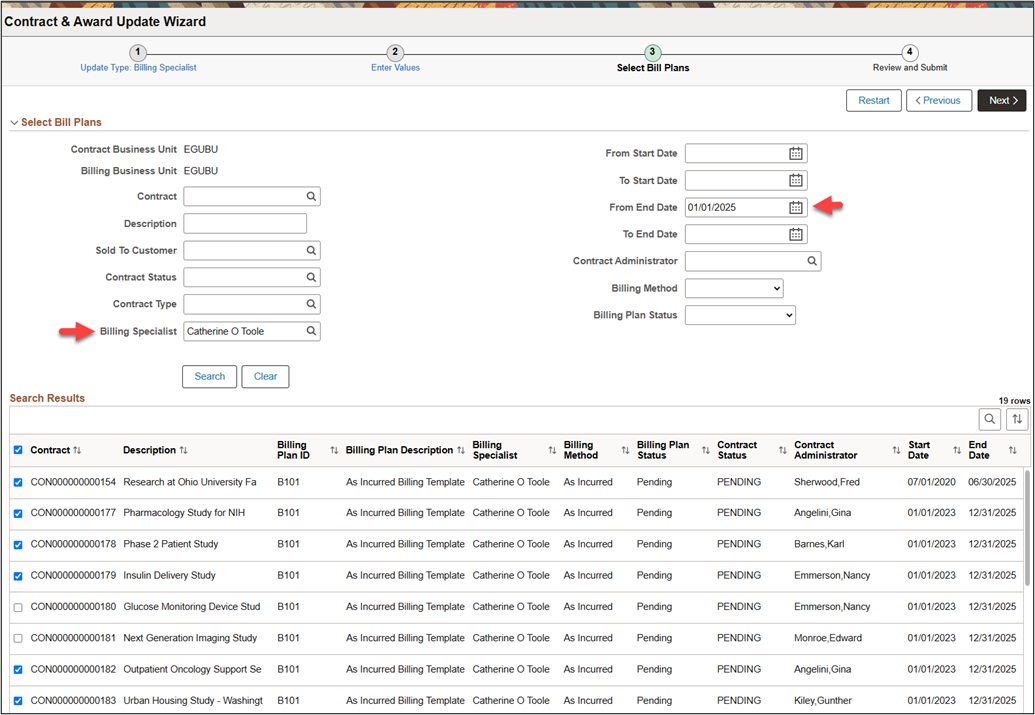Click the results grid sort icon

pyautogui.click(x=1017, y=420)
